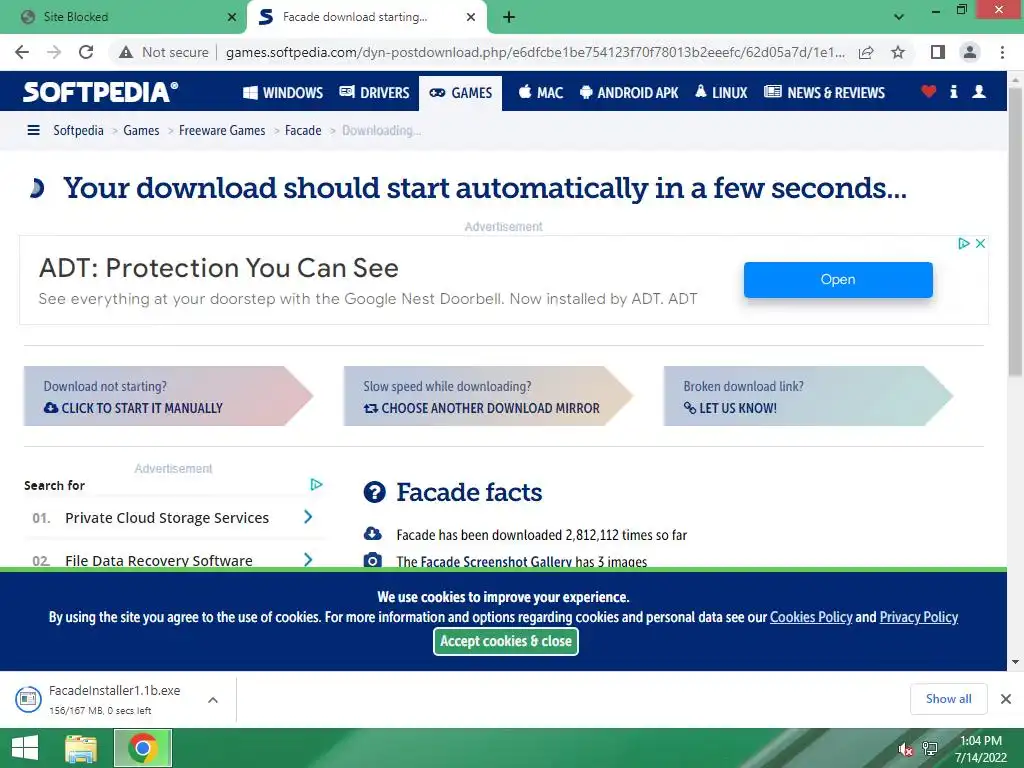Open the Facade Screenshot Gallery link
Screen dimensions: 1024x768
[496, 562]
